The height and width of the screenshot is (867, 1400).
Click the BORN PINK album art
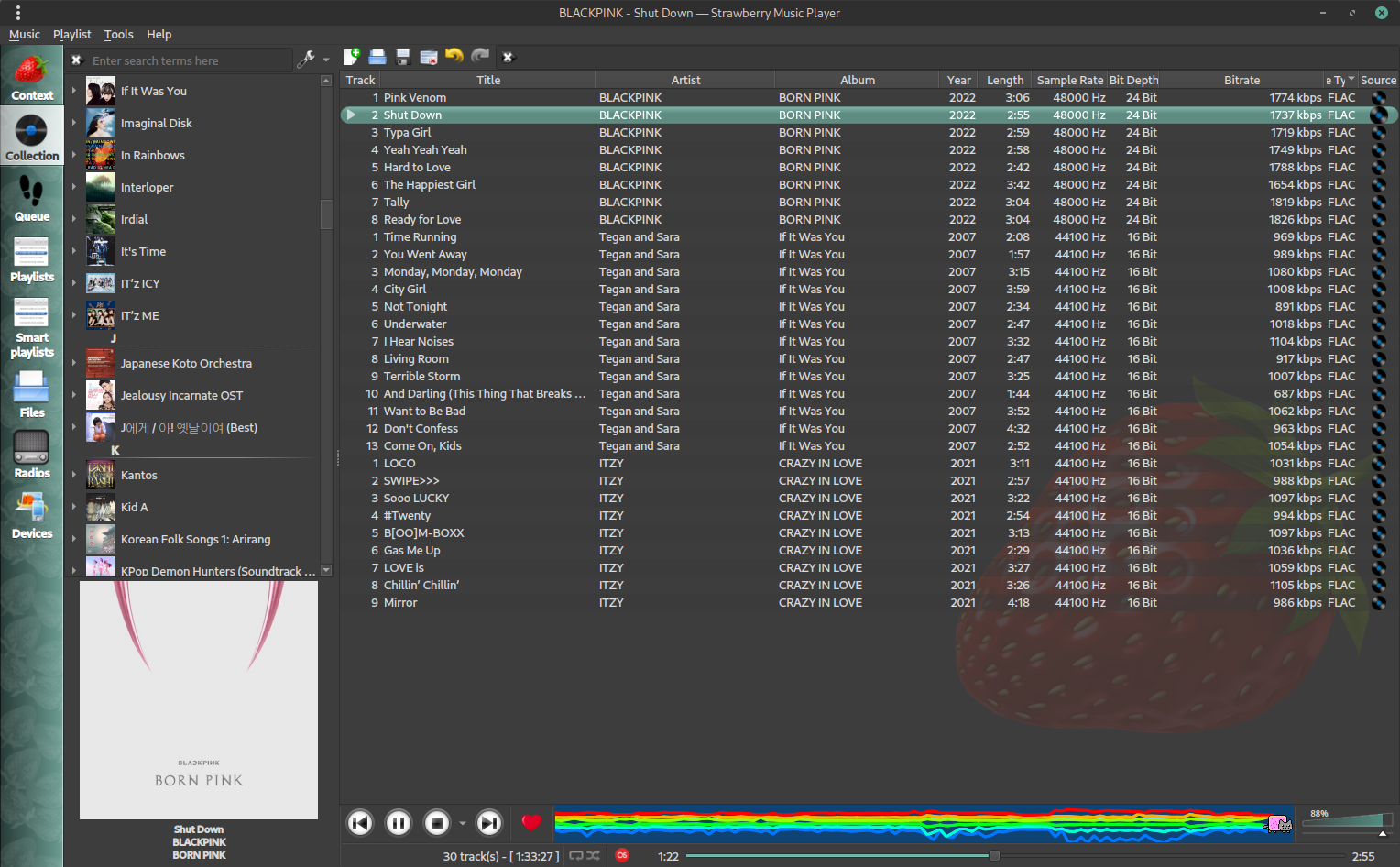pyautogui.click(x=199, y=700)
